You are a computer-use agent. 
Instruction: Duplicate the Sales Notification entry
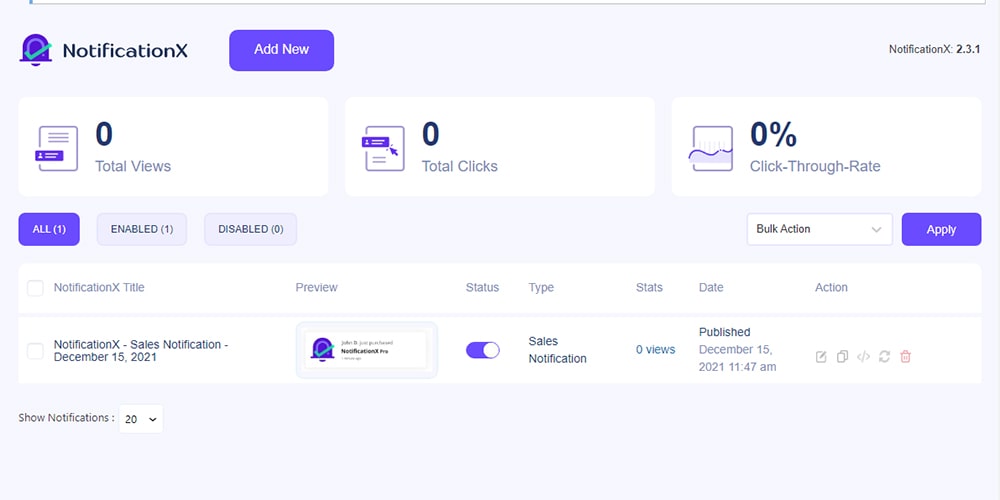[842, 357]
